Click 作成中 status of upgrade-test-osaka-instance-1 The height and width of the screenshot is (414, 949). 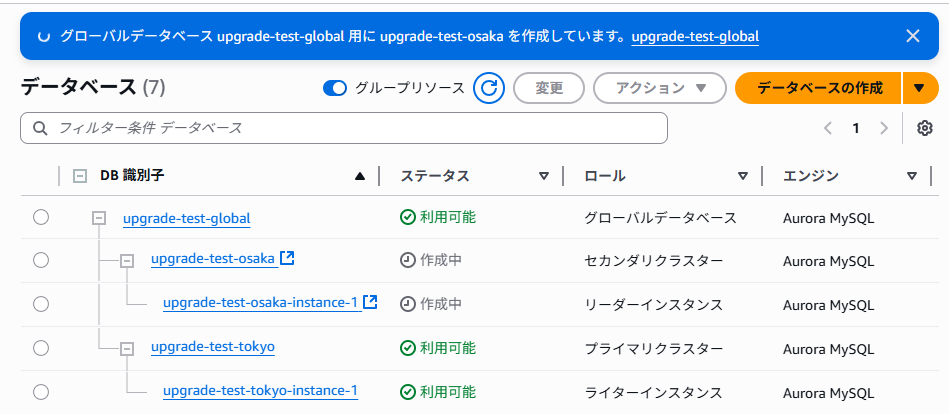pos(431,304)
